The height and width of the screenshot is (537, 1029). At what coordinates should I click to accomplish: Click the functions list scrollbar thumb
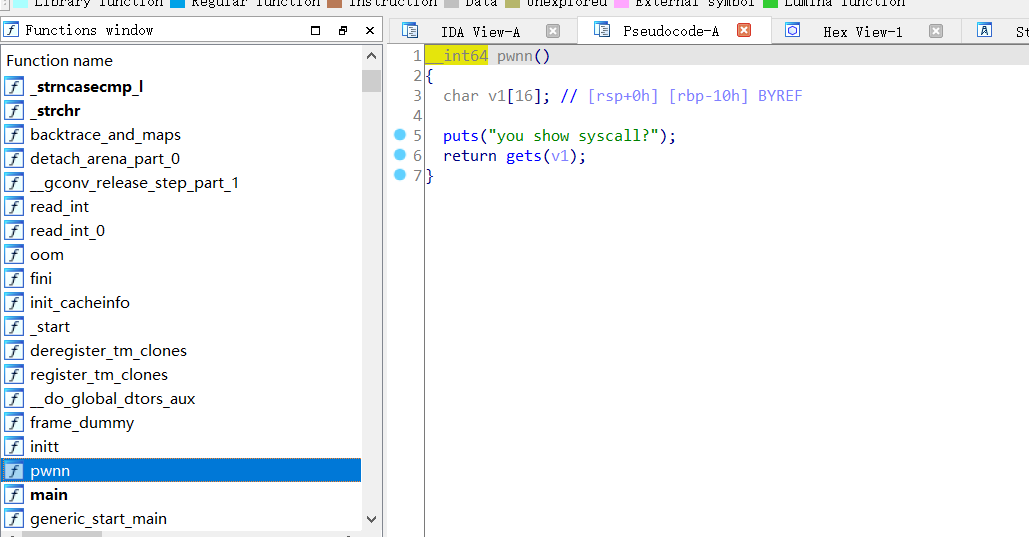tap(371, 81)
